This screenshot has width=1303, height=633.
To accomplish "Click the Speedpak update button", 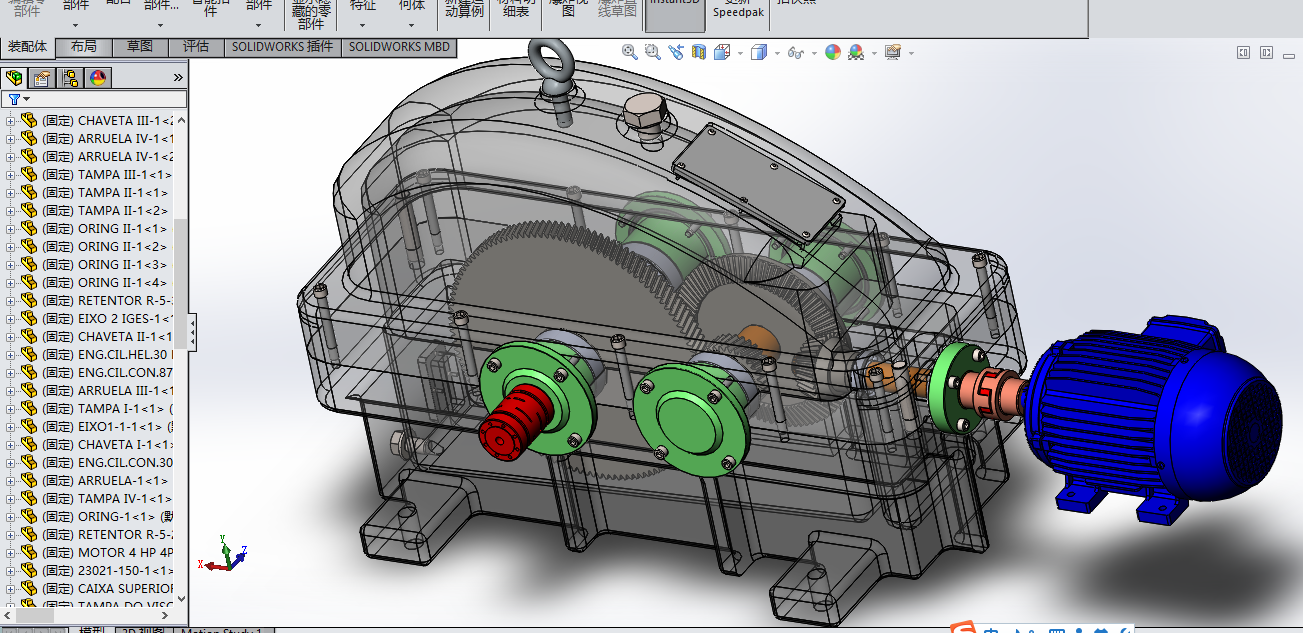I will click(x=739, y=12).
